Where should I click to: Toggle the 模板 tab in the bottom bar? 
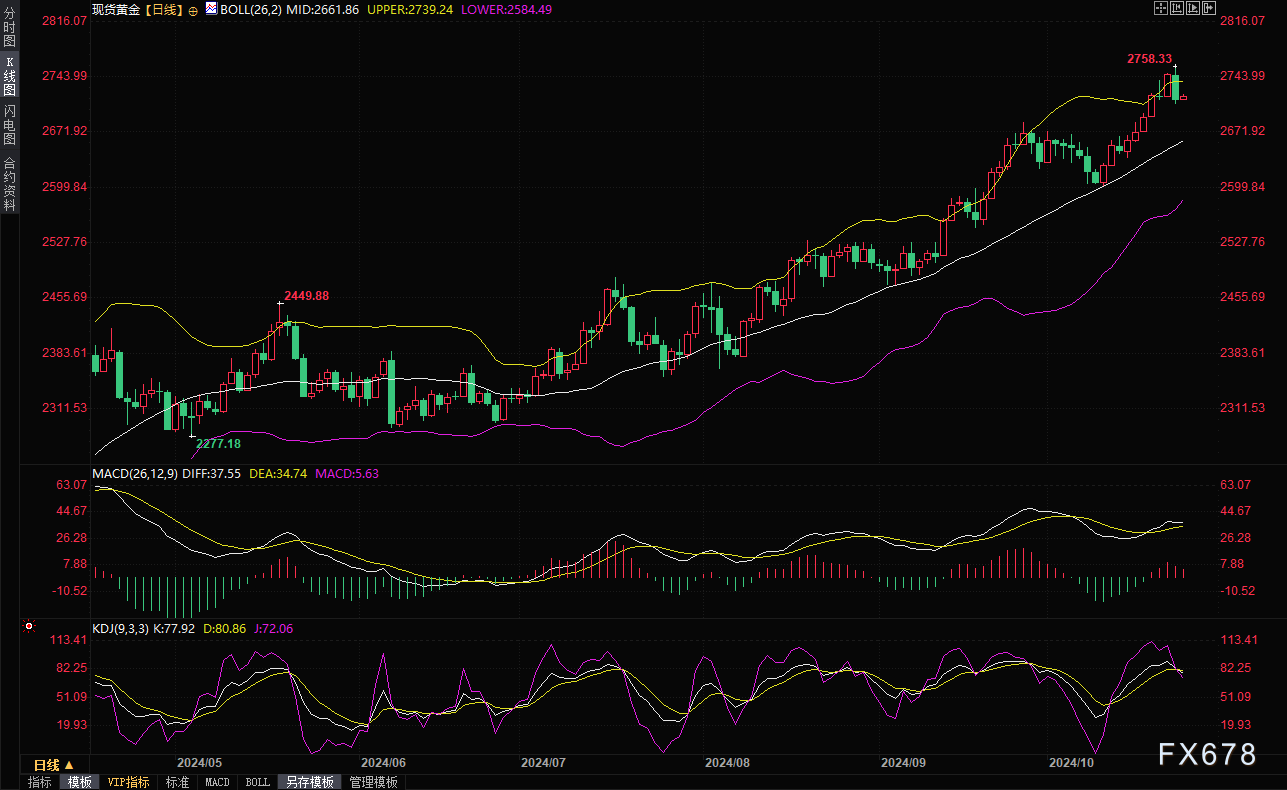79,782
